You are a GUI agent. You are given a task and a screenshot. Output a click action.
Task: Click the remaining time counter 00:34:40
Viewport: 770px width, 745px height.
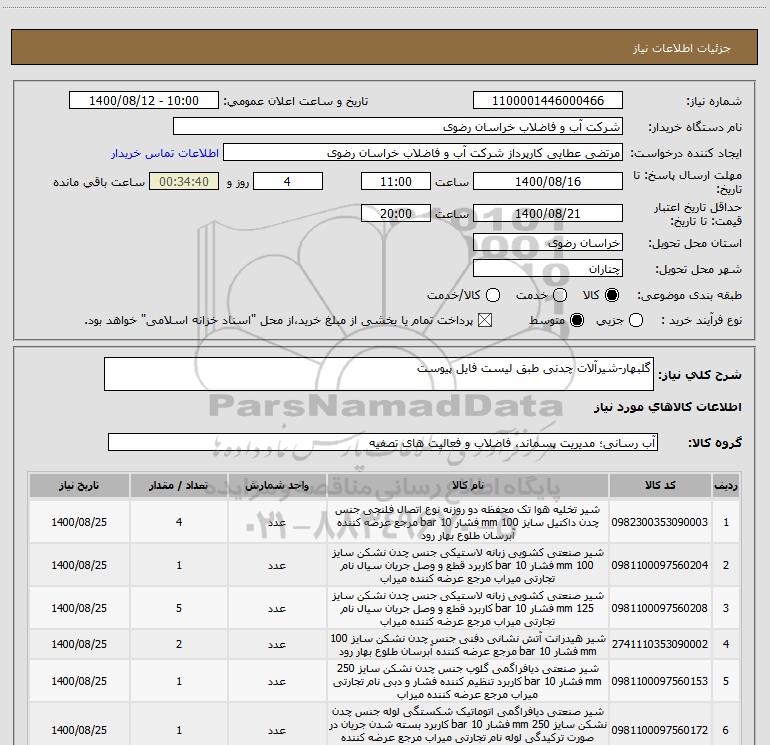pos(184,181)
